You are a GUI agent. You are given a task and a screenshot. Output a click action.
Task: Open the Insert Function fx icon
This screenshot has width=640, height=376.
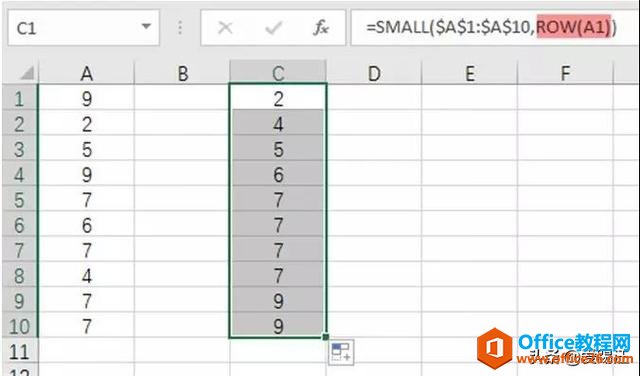tap(321, 28)
